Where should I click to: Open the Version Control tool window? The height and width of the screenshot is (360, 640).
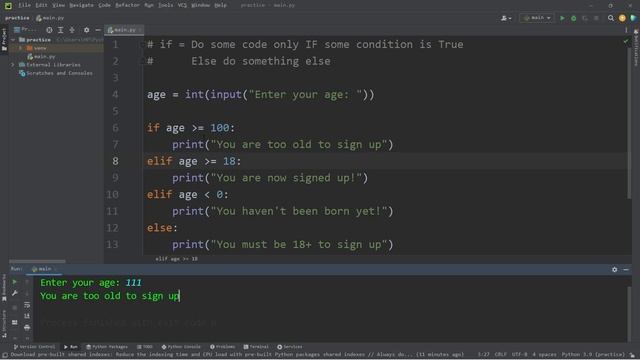tap(34, 347)
